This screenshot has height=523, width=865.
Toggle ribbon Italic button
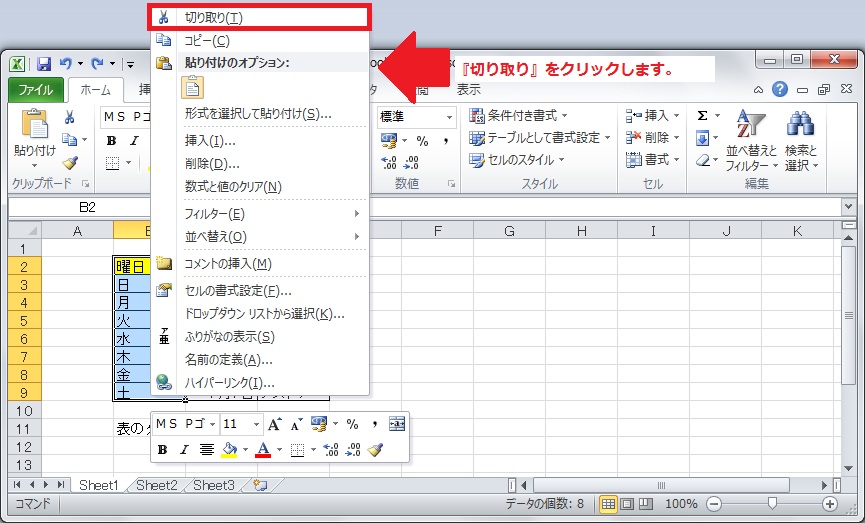(x=134, y=141)
